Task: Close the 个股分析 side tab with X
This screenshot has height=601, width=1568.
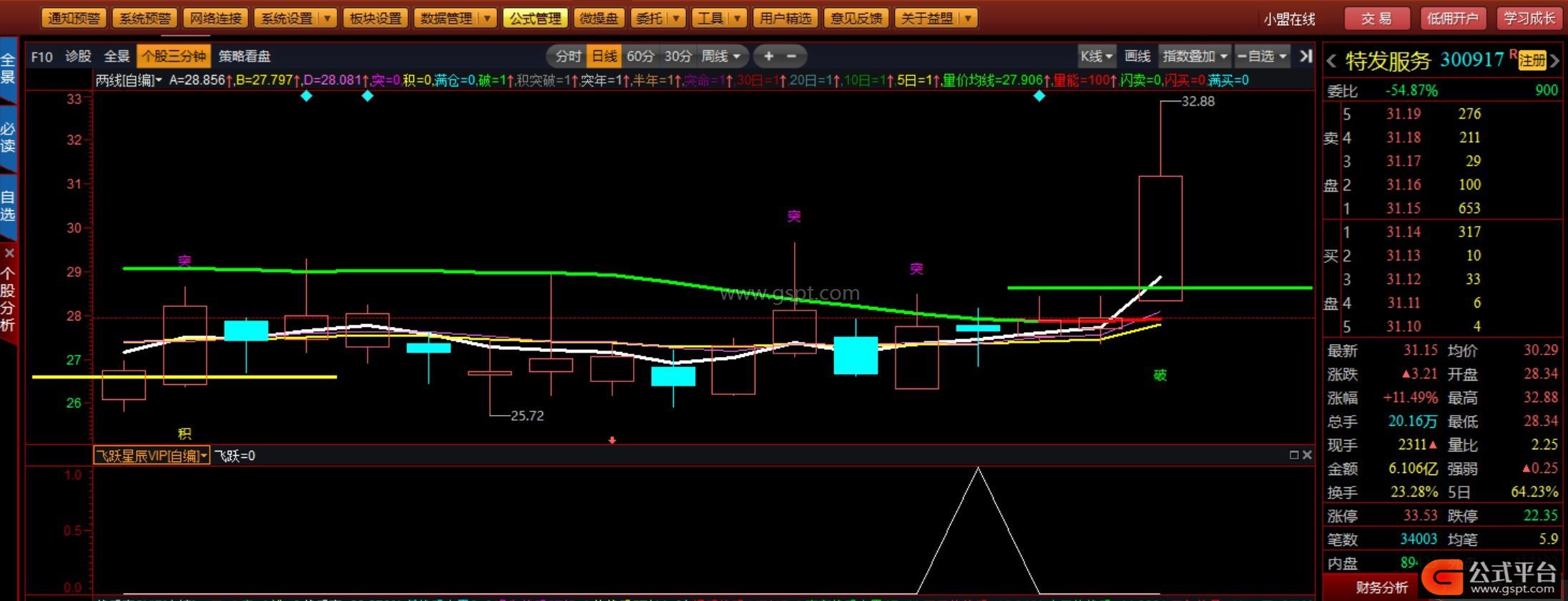Action: (x=9, y=253)
